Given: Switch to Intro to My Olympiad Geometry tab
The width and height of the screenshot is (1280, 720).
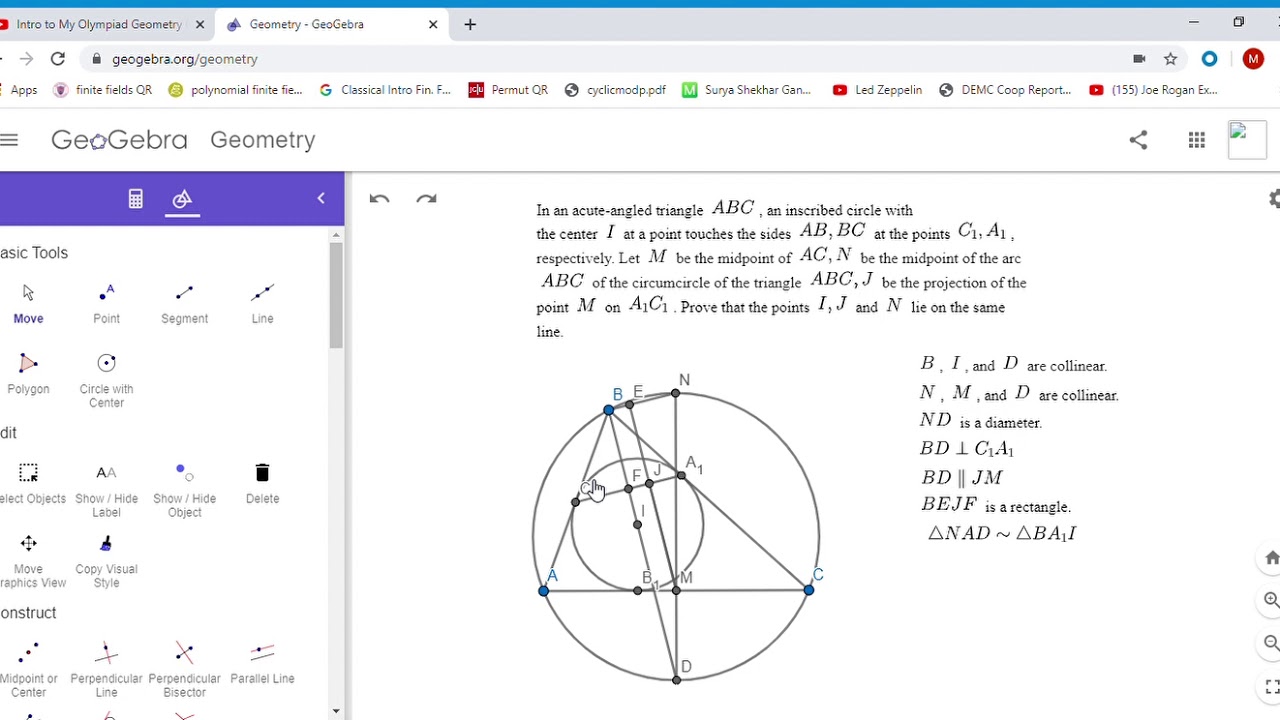Looking at the screenshot, I should [x=98, y=24].
